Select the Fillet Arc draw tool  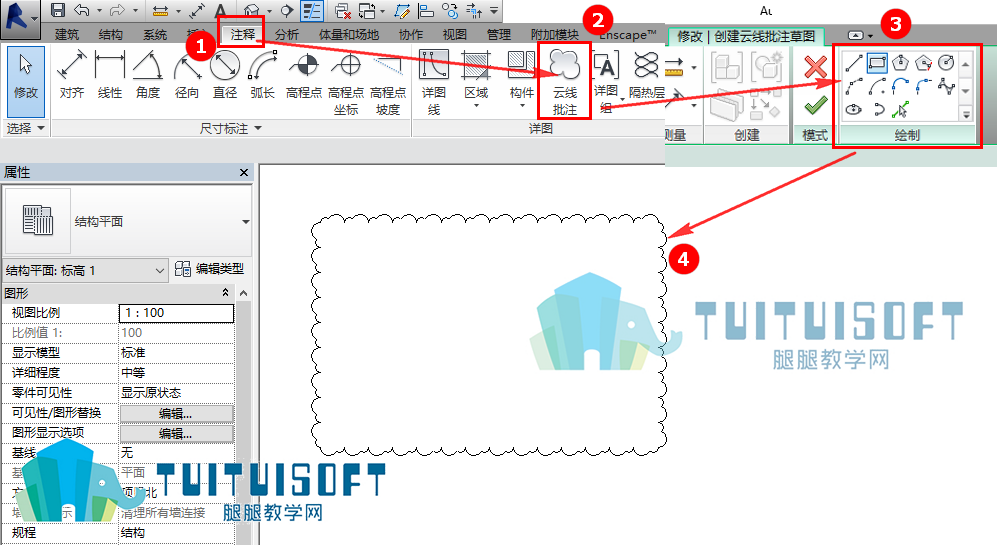[923, 86]
